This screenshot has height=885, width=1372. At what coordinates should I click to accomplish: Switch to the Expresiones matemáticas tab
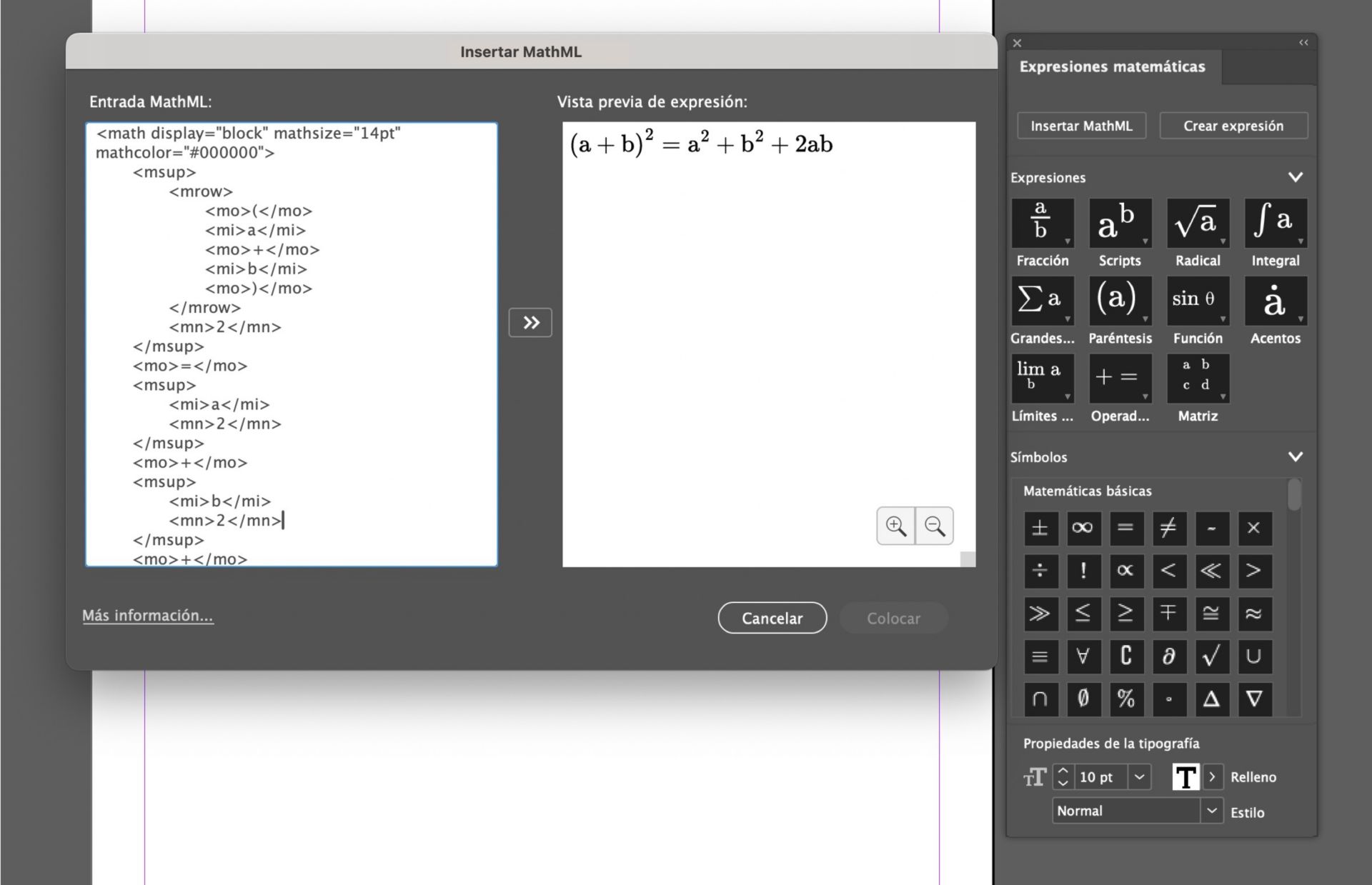(1112, 66)
